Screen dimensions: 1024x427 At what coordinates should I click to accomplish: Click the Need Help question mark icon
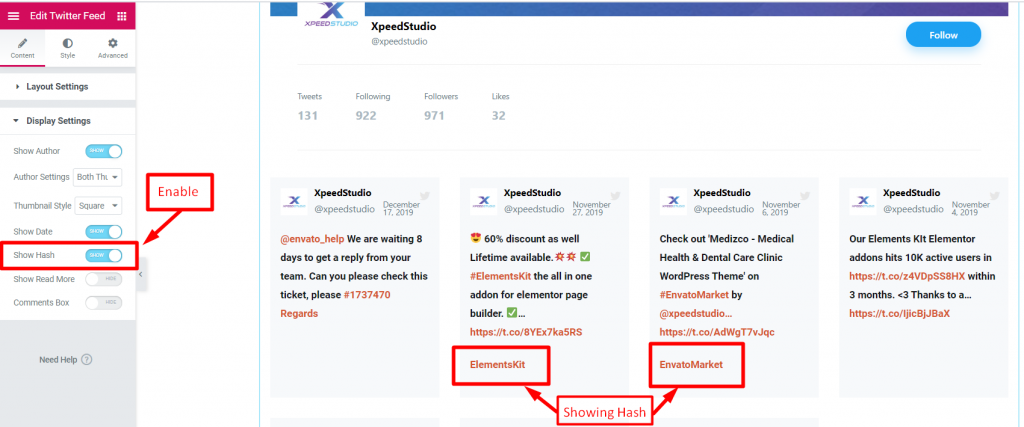[87, 360]
